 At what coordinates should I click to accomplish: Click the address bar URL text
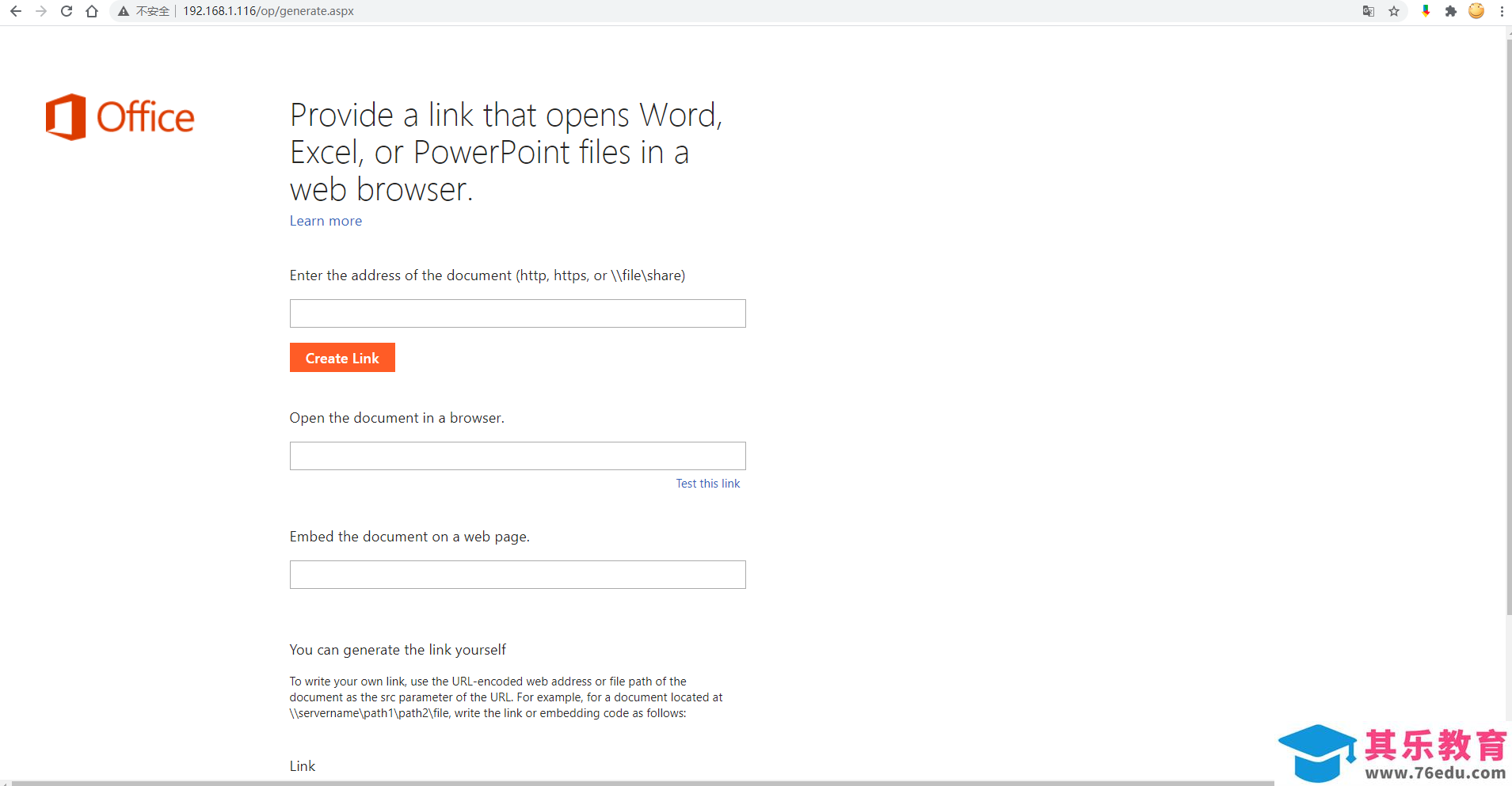269,11
